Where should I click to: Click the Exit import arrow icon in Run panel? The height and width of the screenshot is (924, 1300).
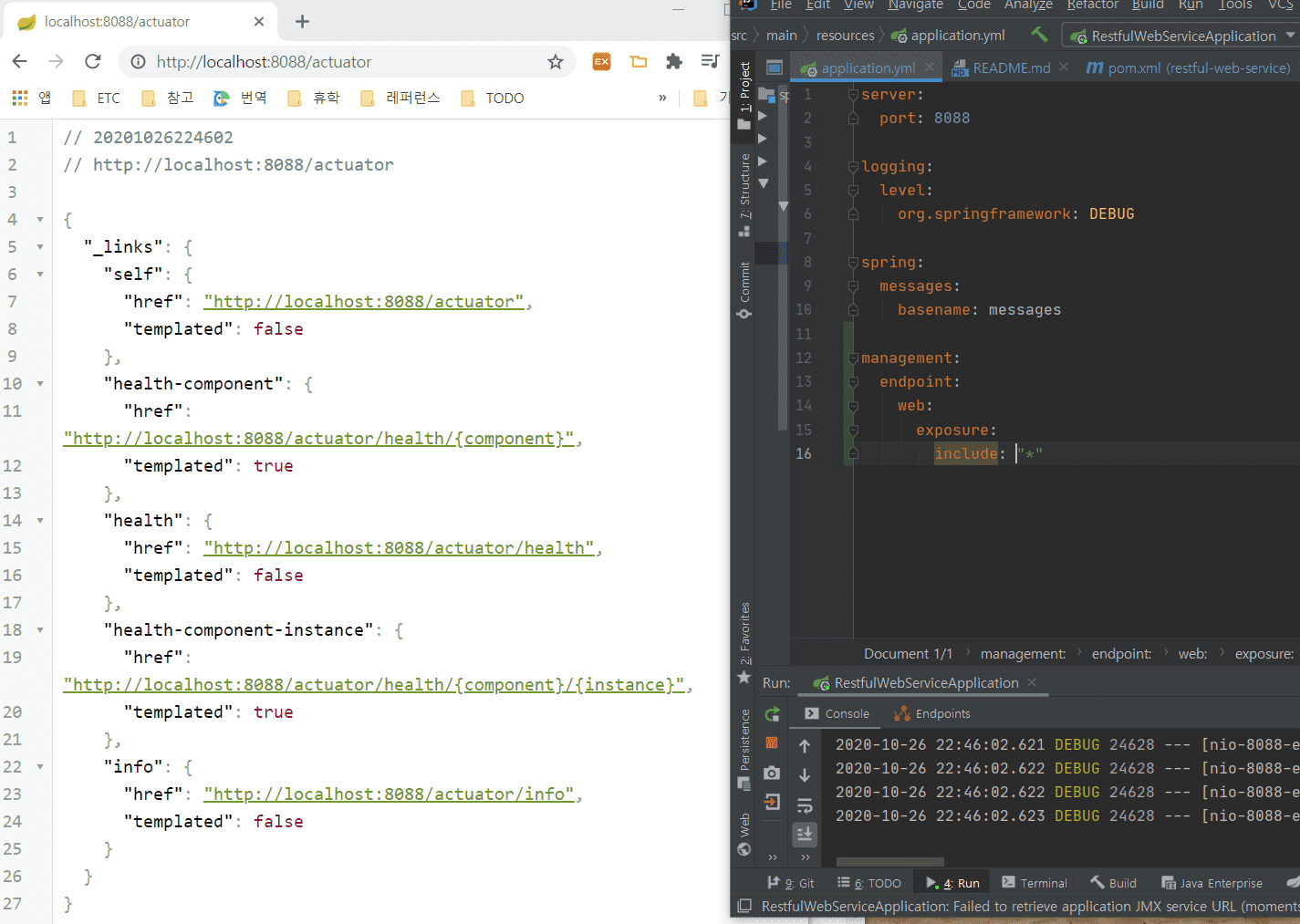click(772, 803)
